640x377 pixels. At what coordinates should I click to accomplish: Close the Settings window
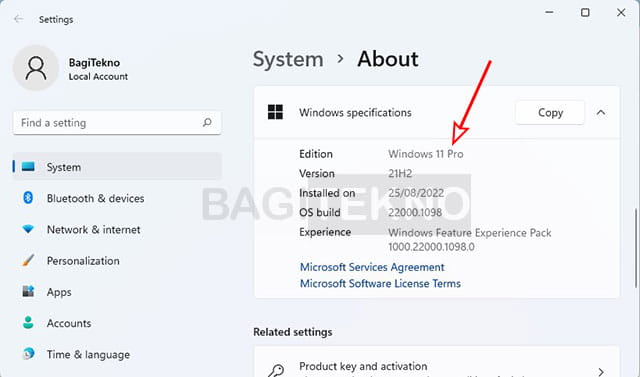click(621, 13)
